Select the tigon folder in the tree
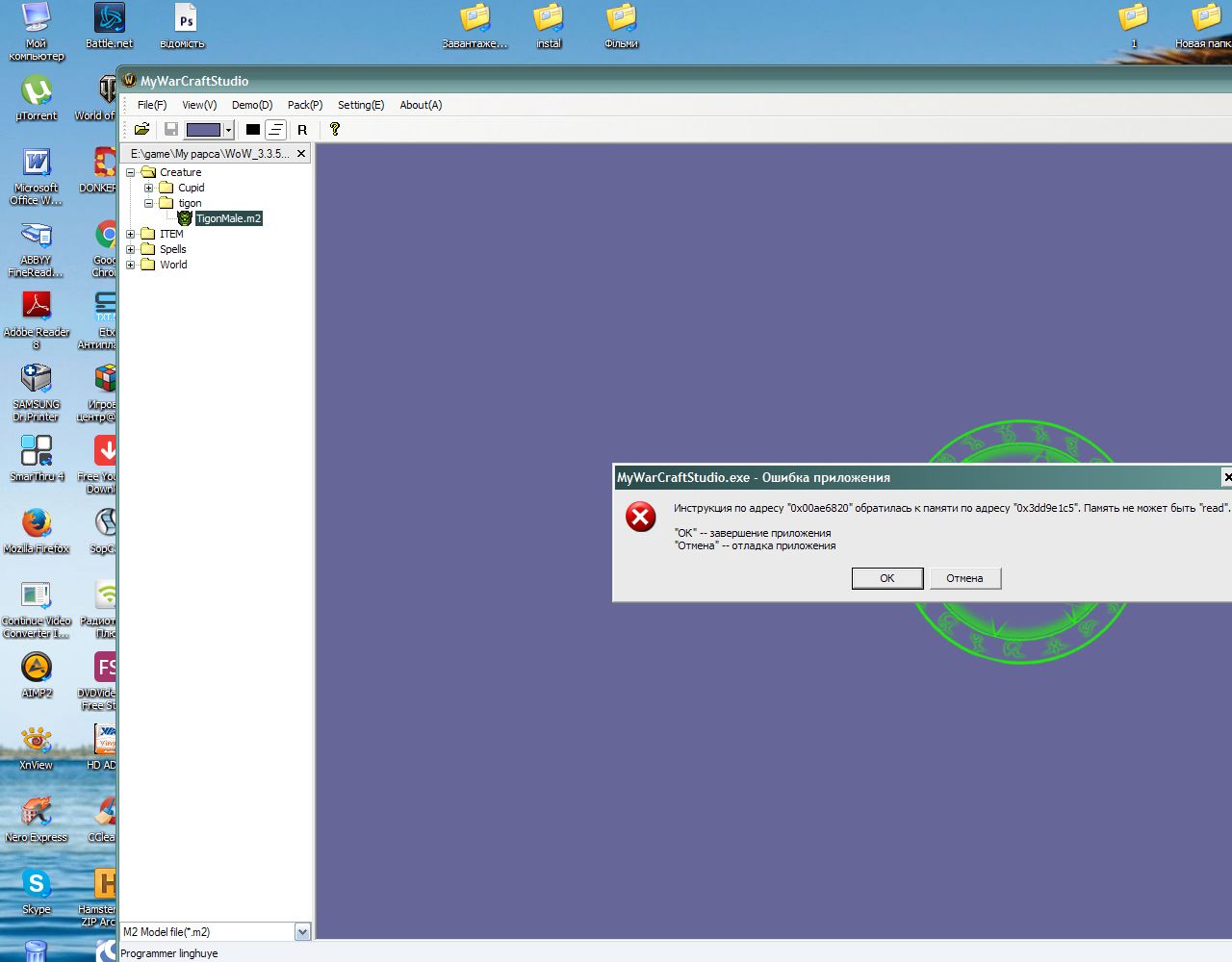 pyautogui.click(x=190, y=203)
